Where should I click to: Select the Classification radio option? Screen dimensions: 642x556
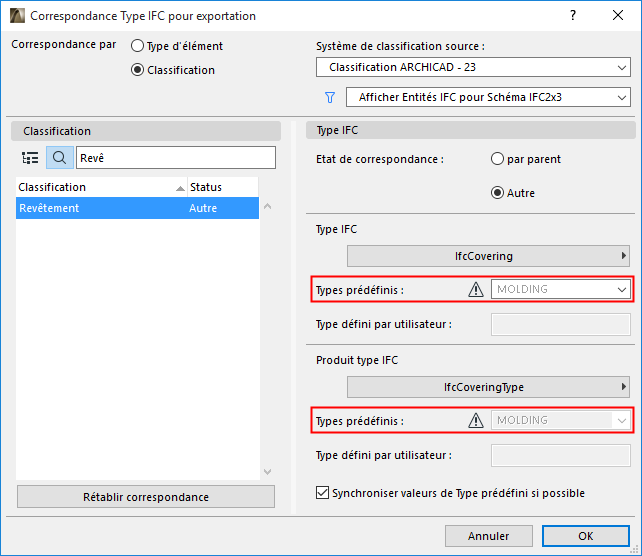(x=138, y=70)
